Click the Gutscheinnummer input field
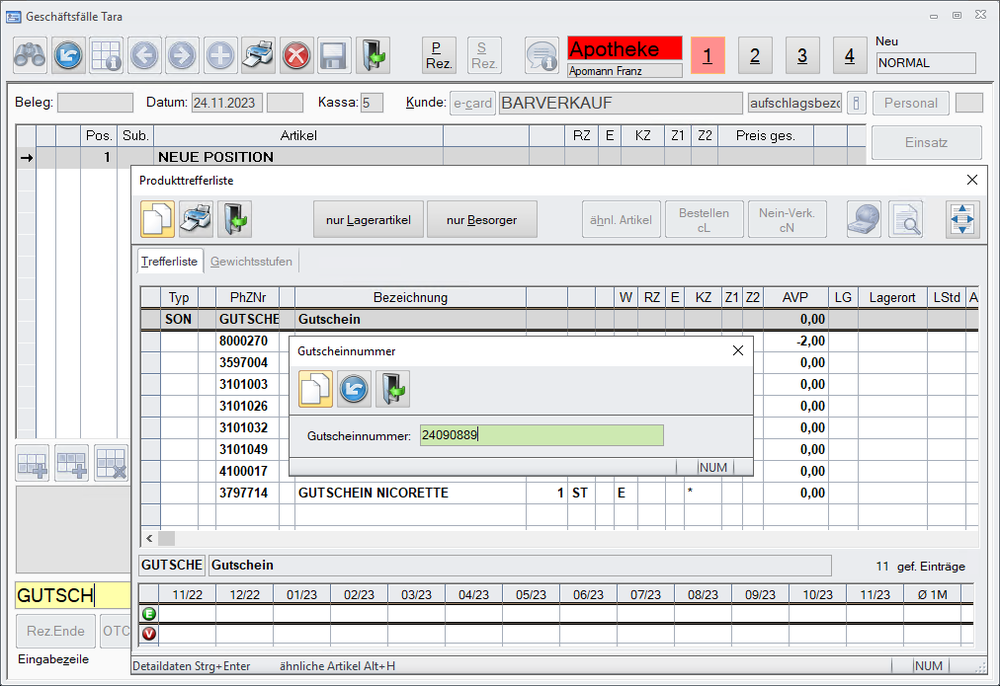Screen dimensions: 1000x686 pos(540,436)
